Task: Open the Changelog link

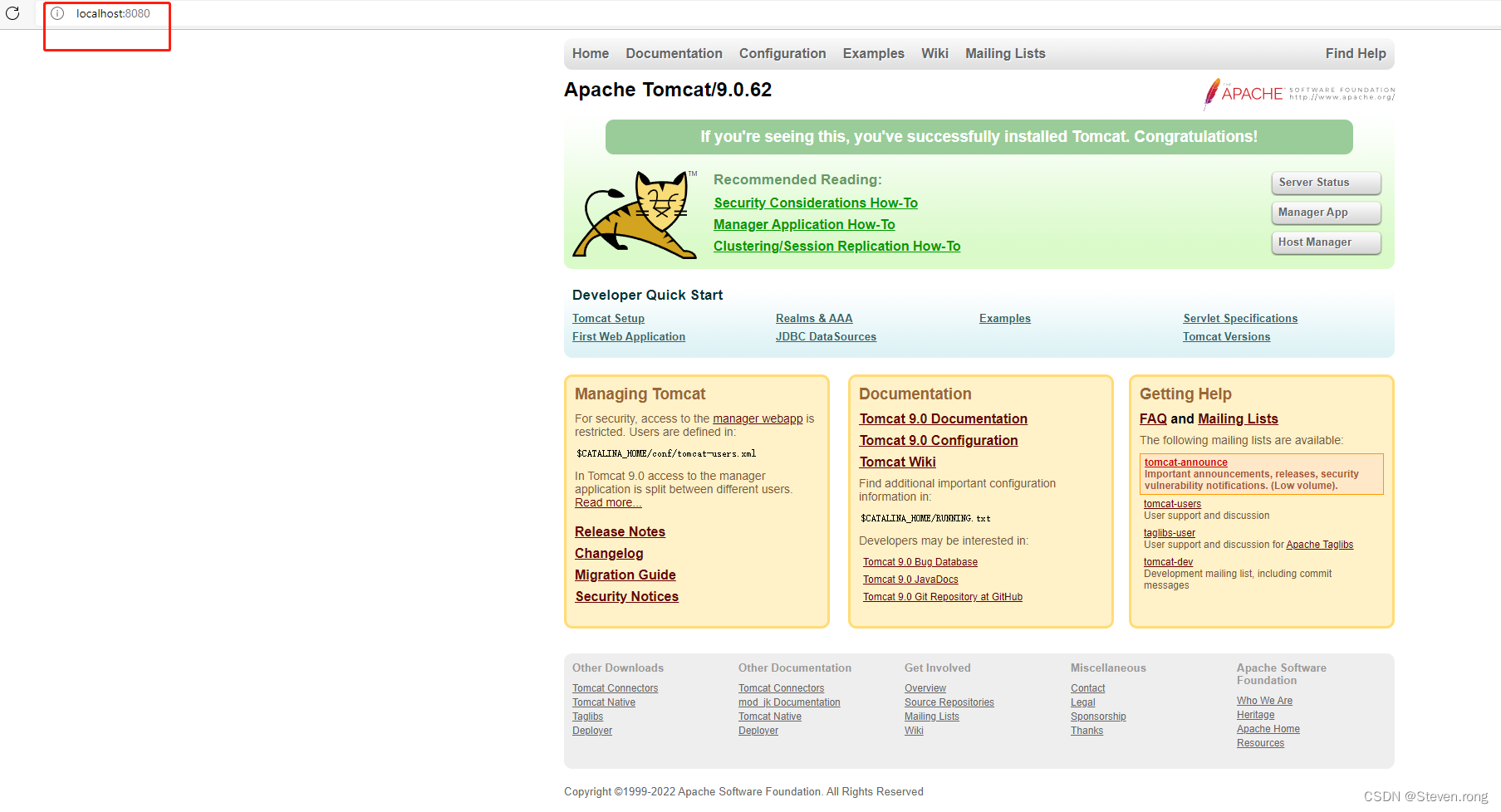Action: click(x=609, y=554)
